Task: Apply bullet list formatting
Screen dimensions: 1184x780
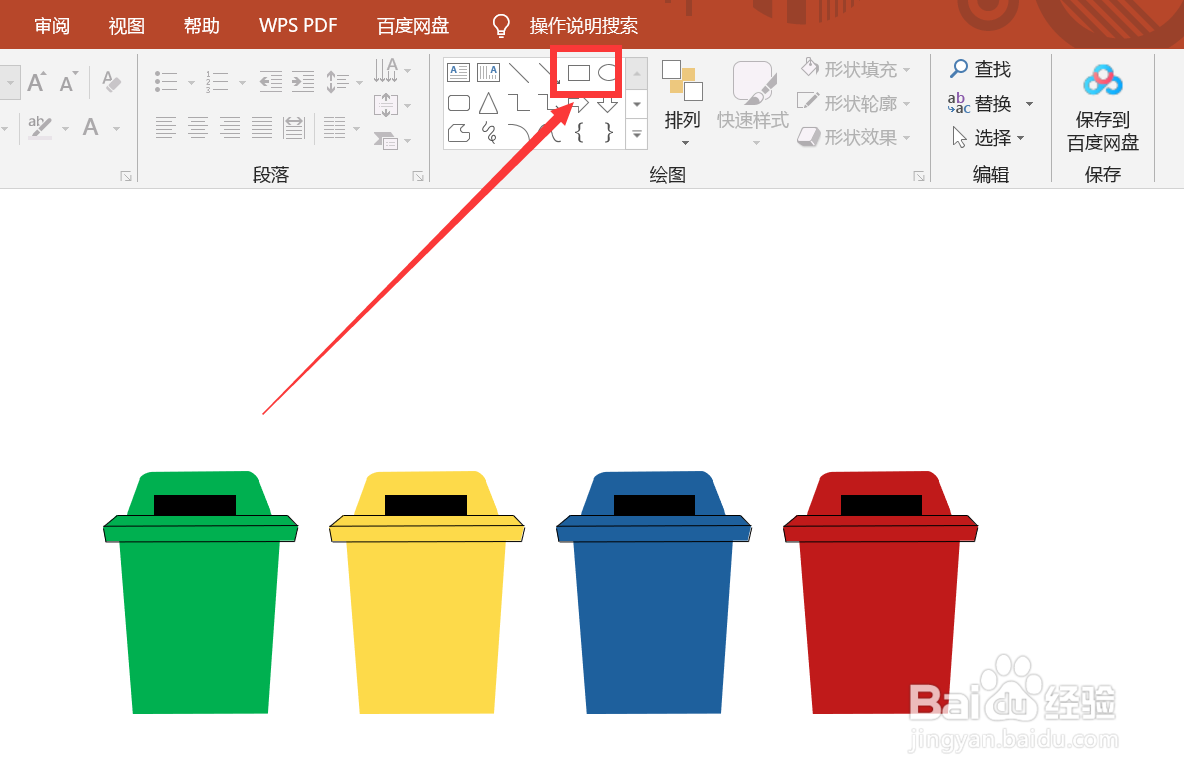Action: click(x=166, y=81)
